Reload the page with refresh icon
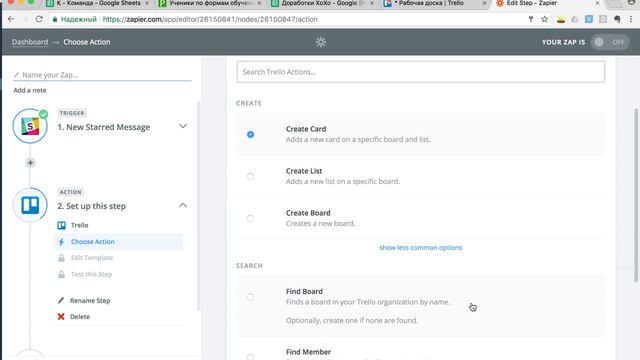The height and width of the screenshot is (360, 640). (x=39, y=19)
